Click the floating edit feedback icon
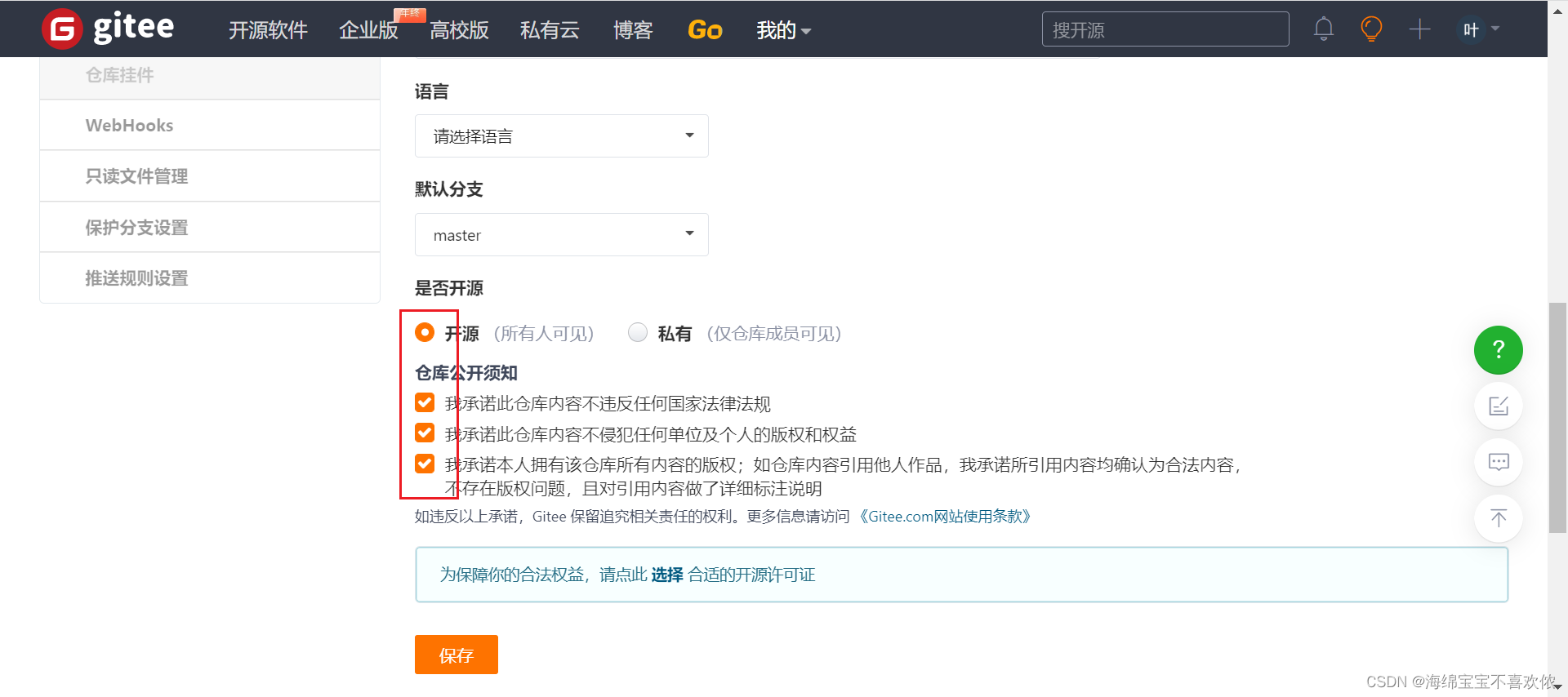The image size is (1568, 697). pos(1499,406)
